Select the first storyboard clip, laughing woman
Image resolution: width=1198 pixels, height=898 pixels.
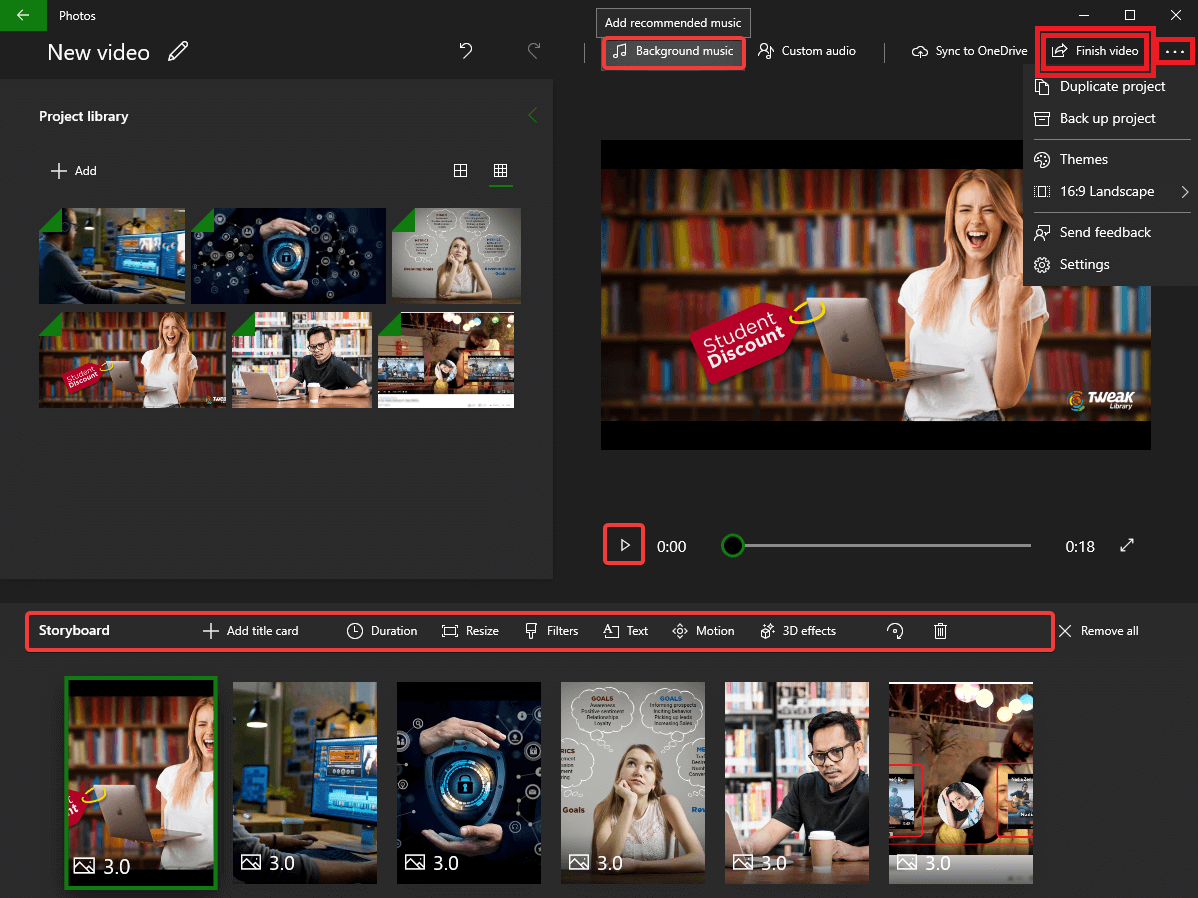141,783
